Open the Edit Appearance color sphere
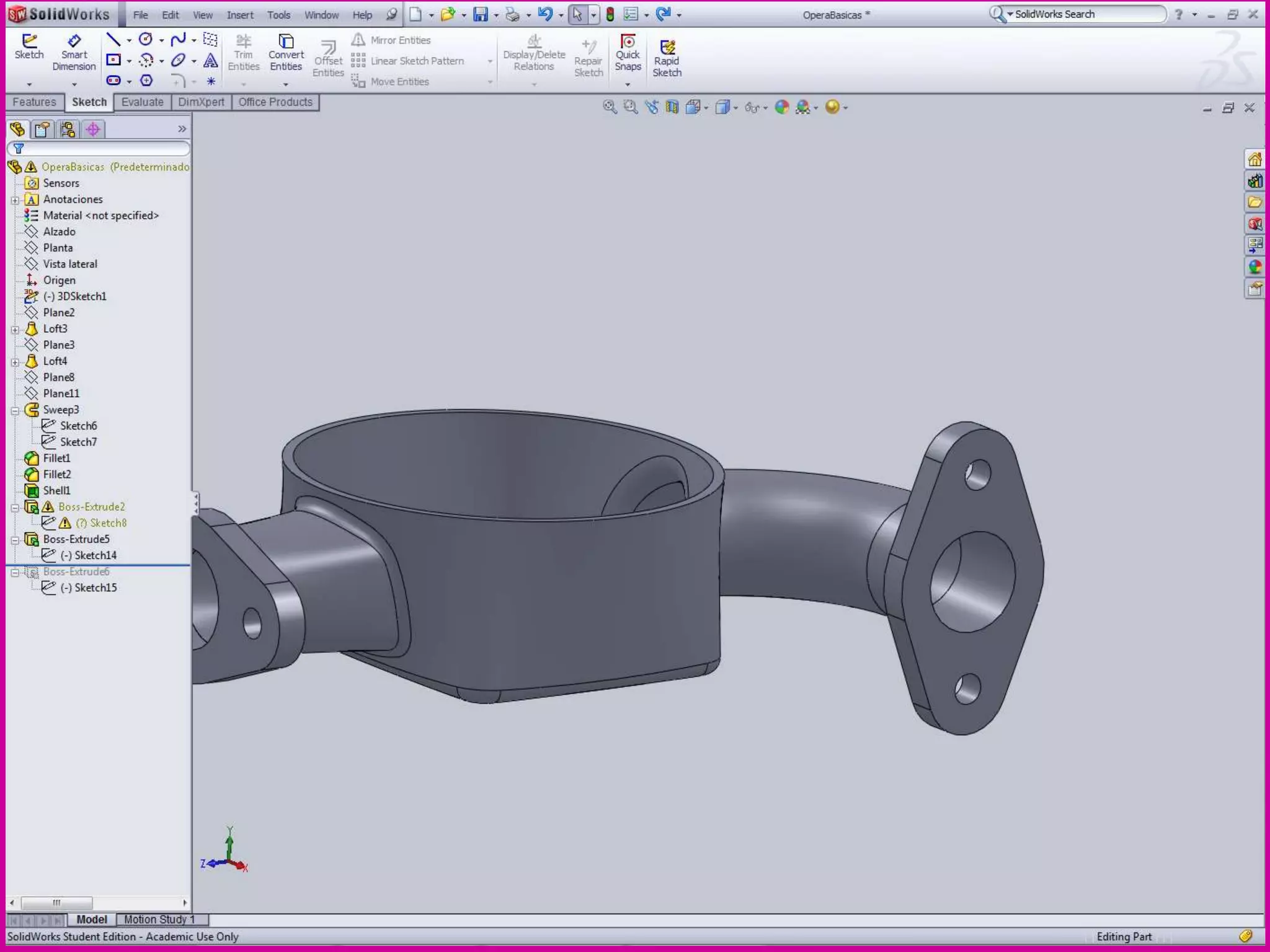 (782, 107)
